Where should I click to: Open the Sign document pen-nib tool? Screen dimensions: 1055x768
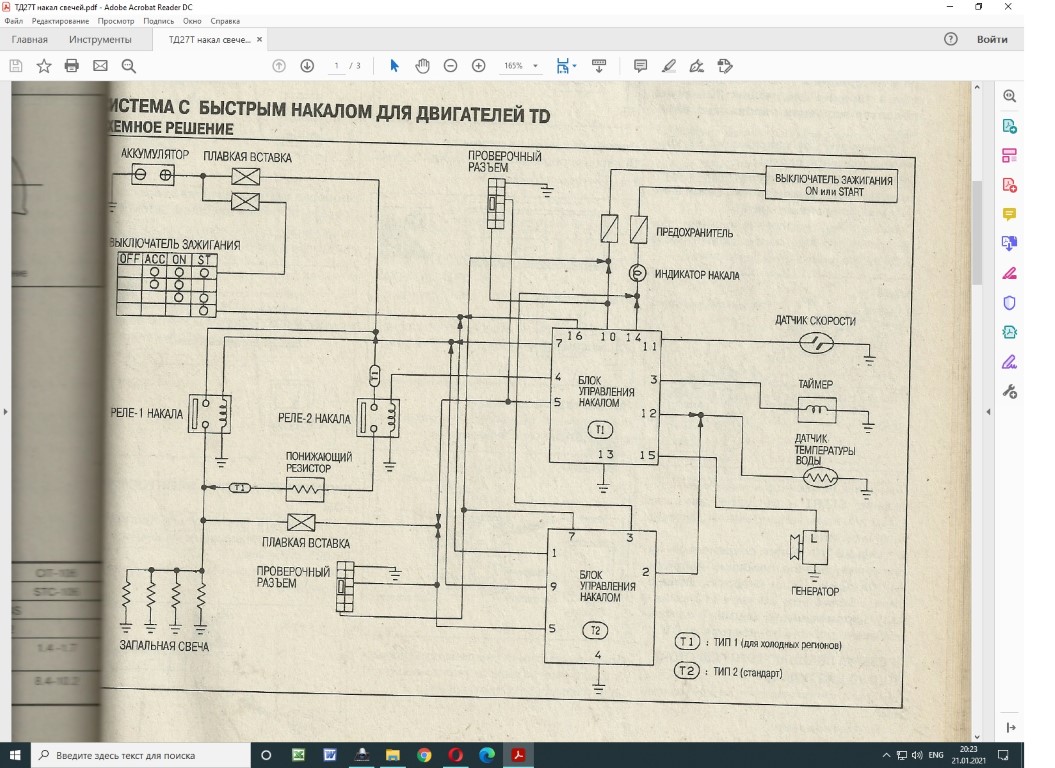[x=697, y=66]
